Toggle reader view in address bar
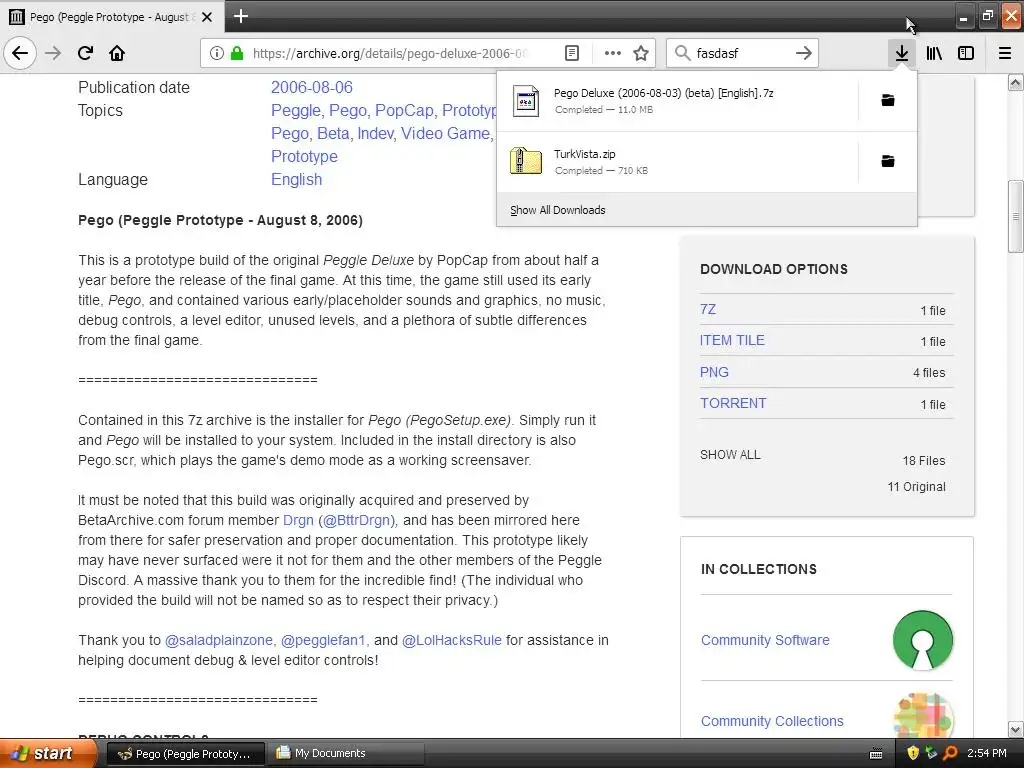Image resolution: width=1024 pixels, height=768 pixels. pyautogui.click(x=571, y=53)
